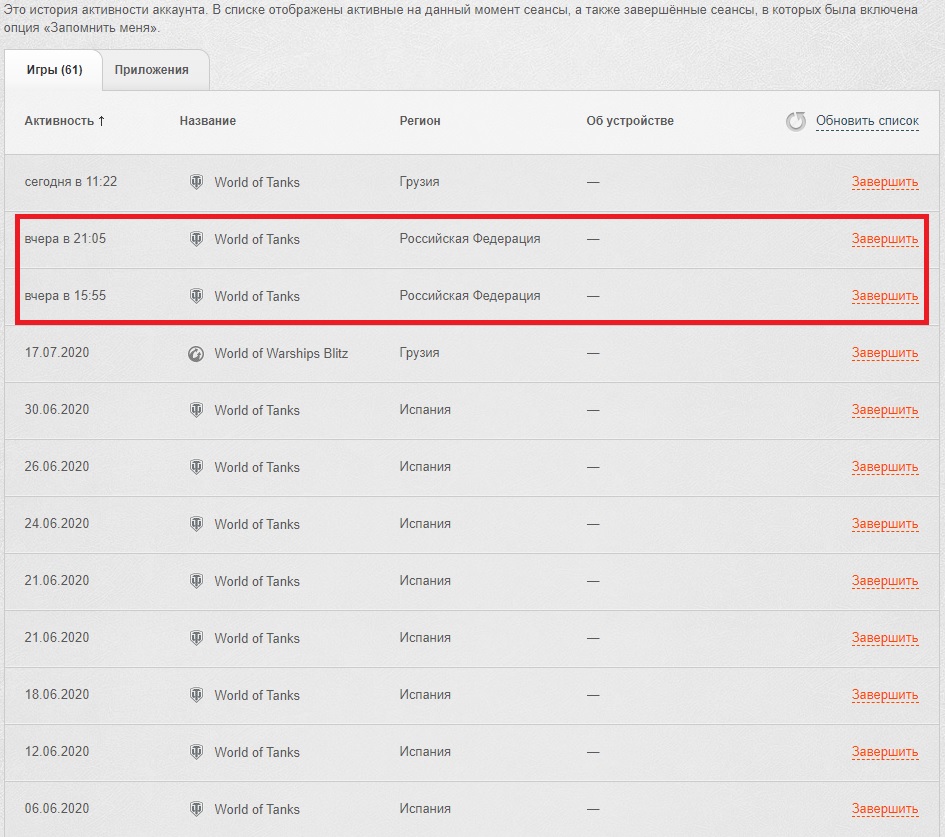Select the date вчера в 15:55
Viewport: 945px width, 837px height.
(65, 296)
